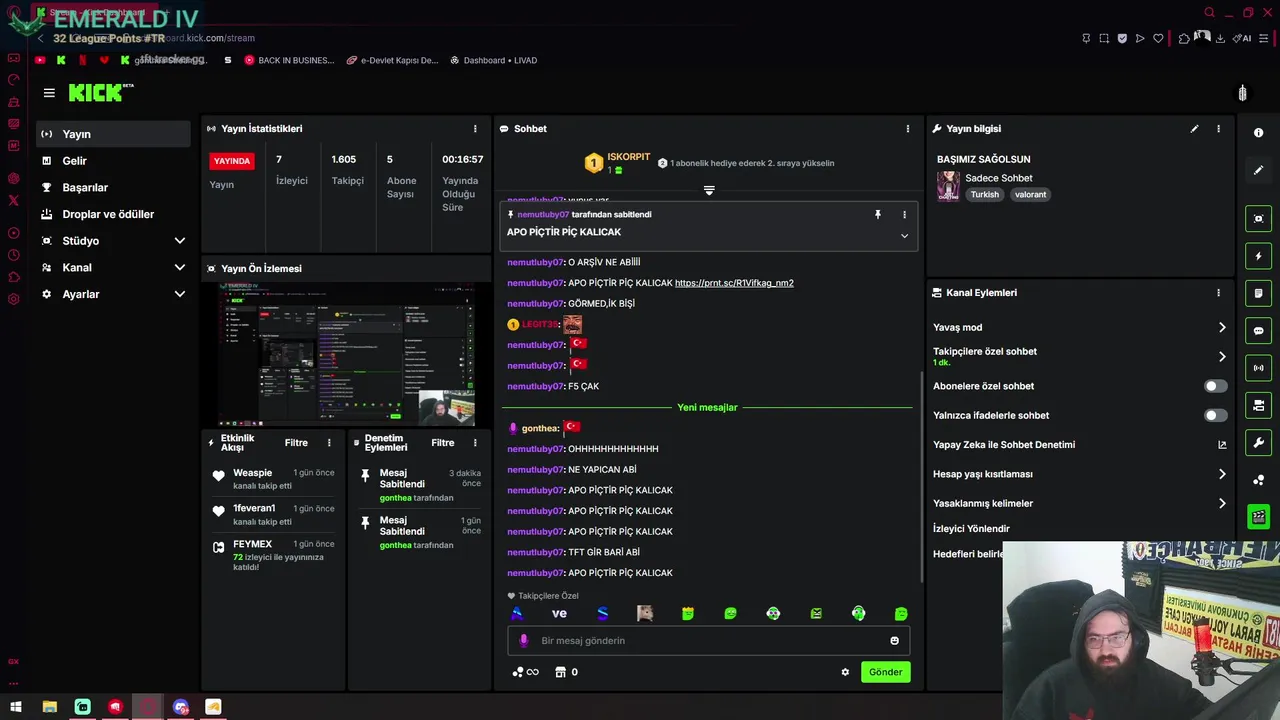The width and height of the screenshot is (1280, 720).
Task: Open File Explorer from taskbar
Action: 49,707
